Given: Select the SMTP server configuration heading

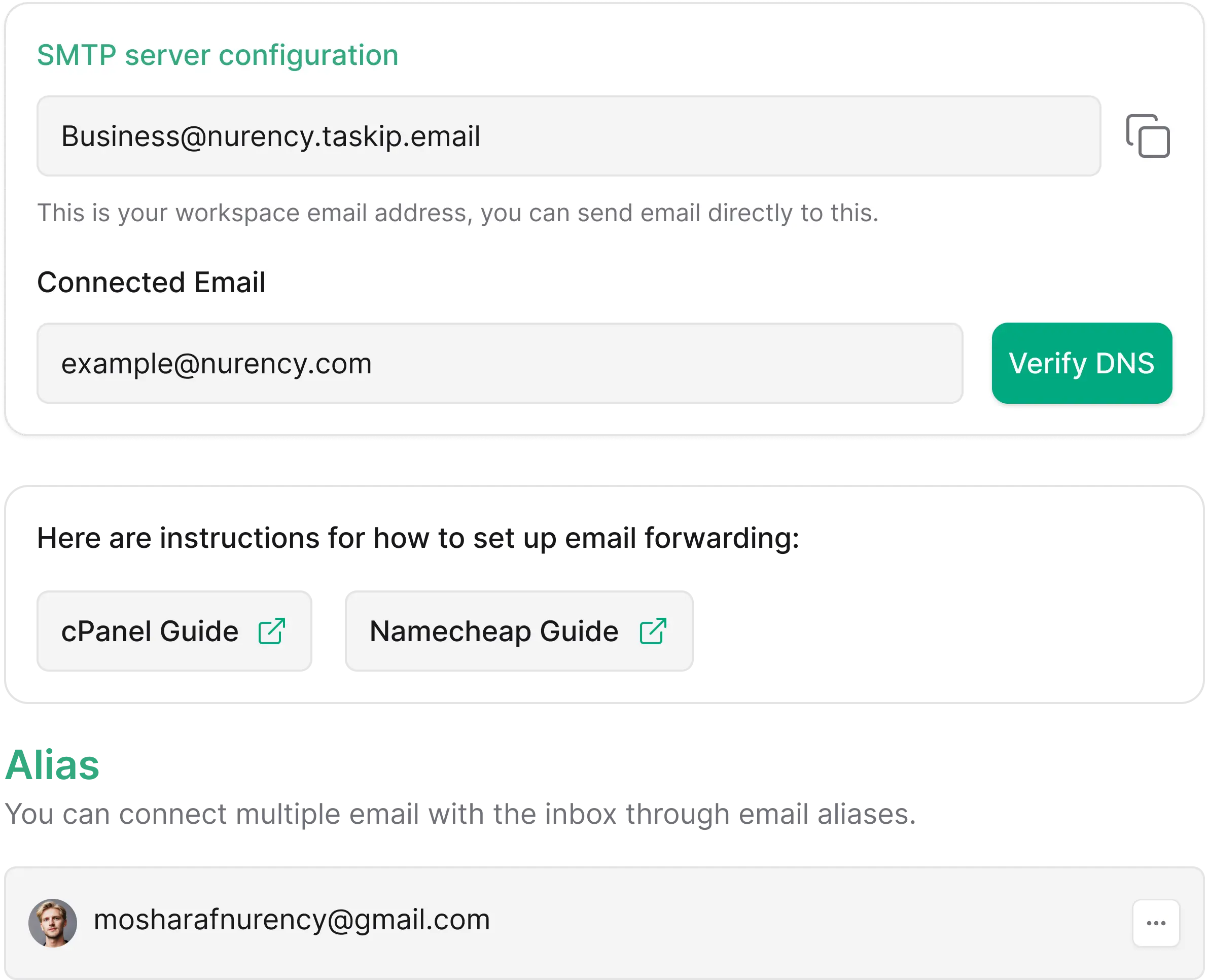Looking at the screenshot, I should 217,55.
